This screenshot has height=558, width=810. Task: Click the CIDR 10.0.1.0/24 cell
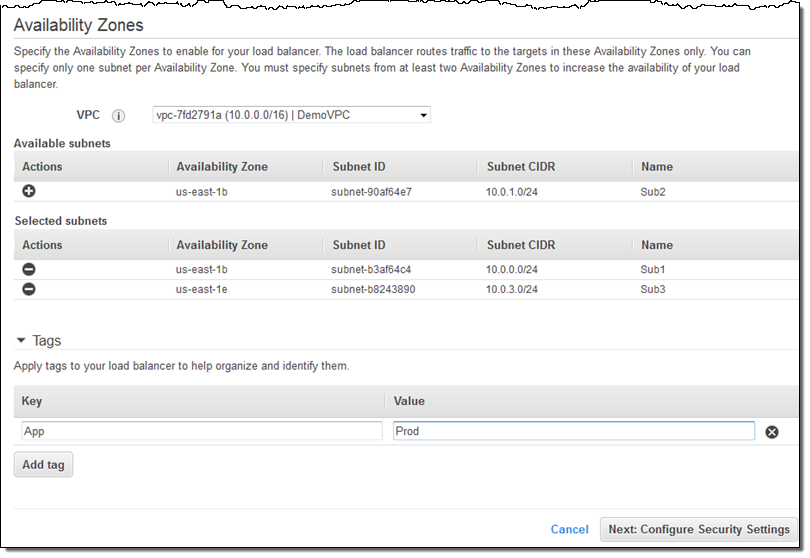coord(511,192)
